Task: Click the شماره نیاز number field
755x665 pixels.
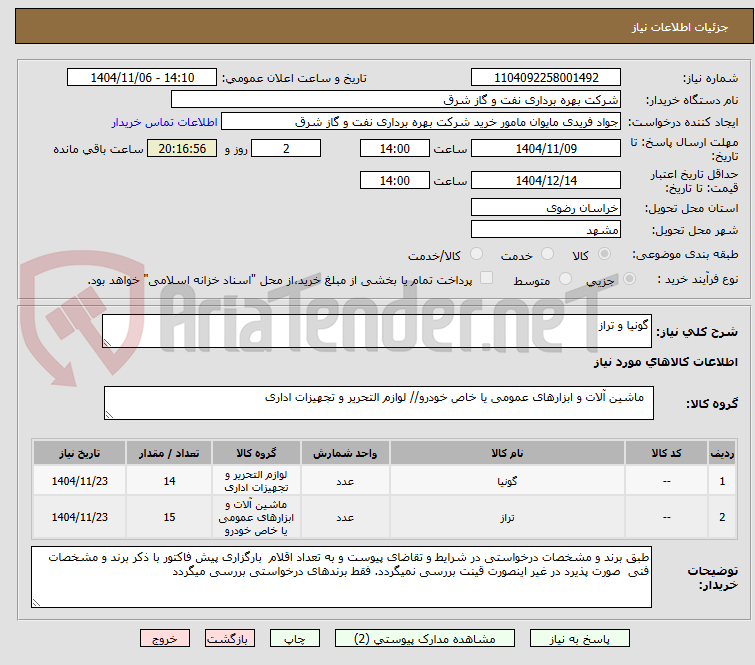Action: [x=546, y=78]
